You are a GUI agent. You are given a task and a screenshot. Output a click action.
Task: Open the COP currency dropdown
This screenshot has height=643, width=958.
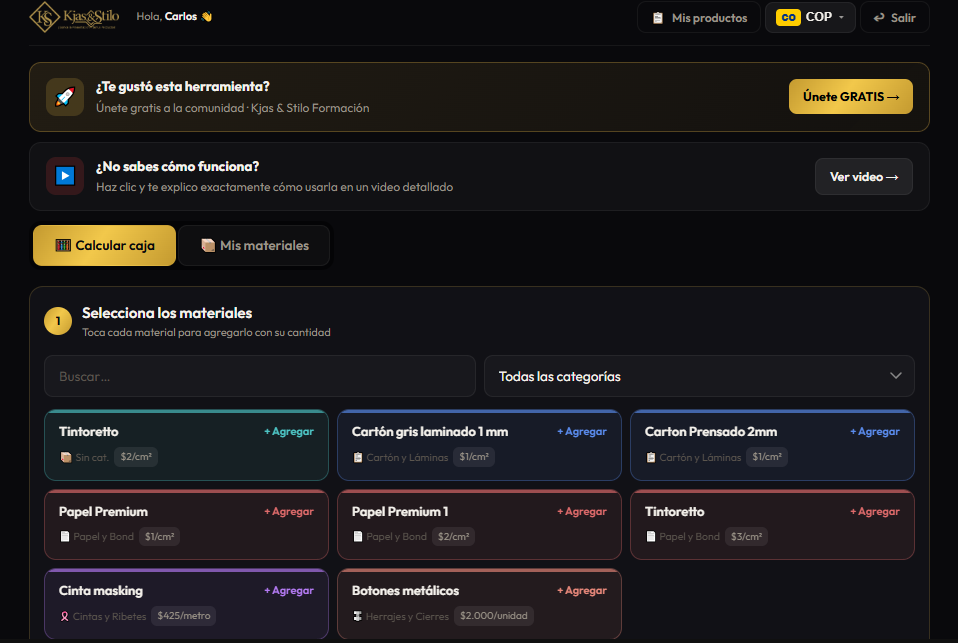pyautogui.click(x=810, y=17)
